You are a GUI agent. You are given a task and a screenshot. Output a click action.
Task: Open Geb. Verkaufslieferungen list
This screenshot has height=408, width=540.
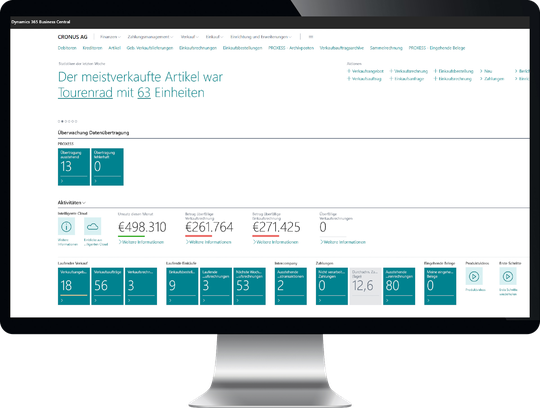(x=150, y=48)
